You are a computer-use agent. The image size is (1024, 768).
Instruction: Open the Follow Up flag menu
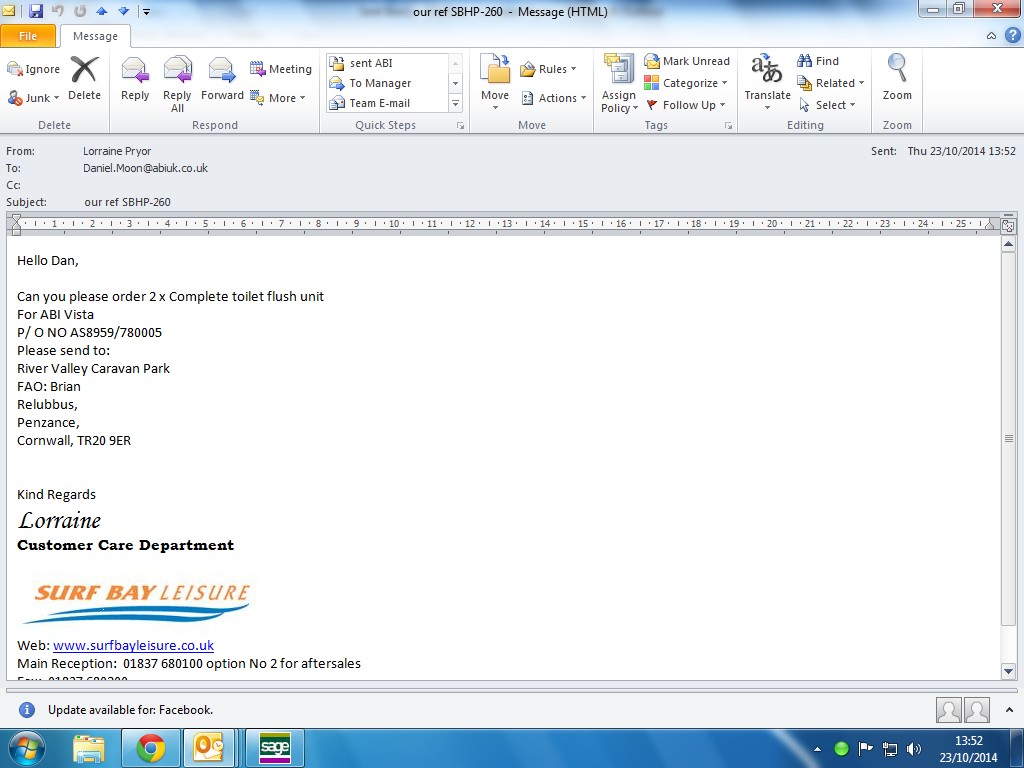[x=685, y=105]
